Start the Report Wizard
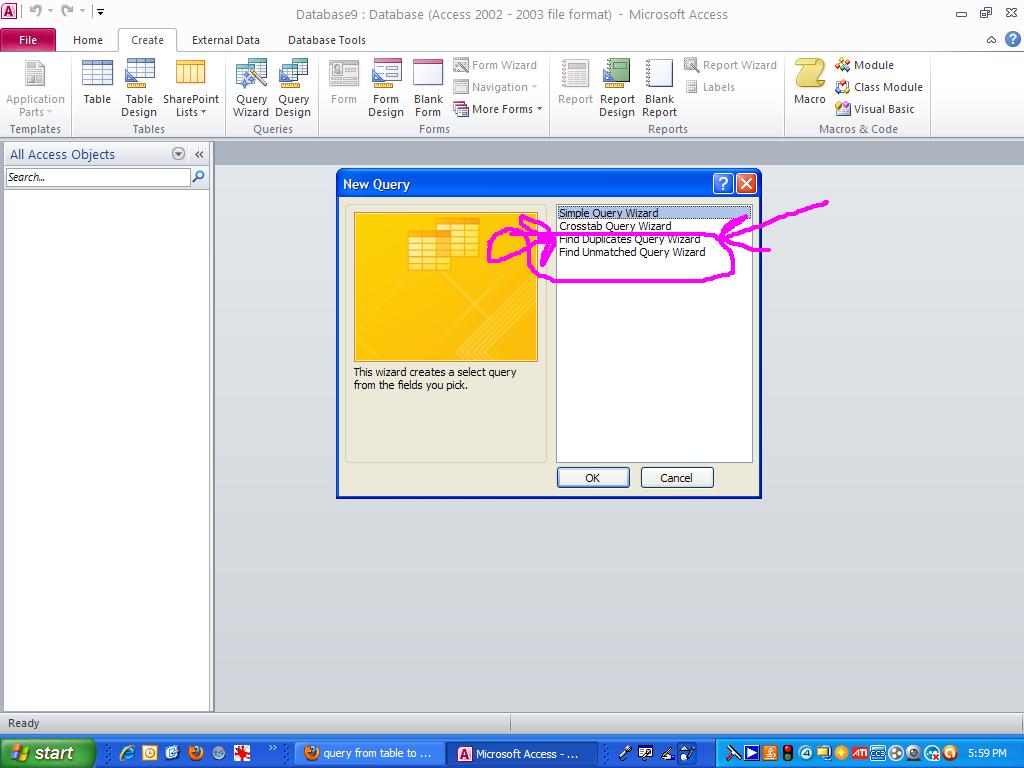 [731, 65]
